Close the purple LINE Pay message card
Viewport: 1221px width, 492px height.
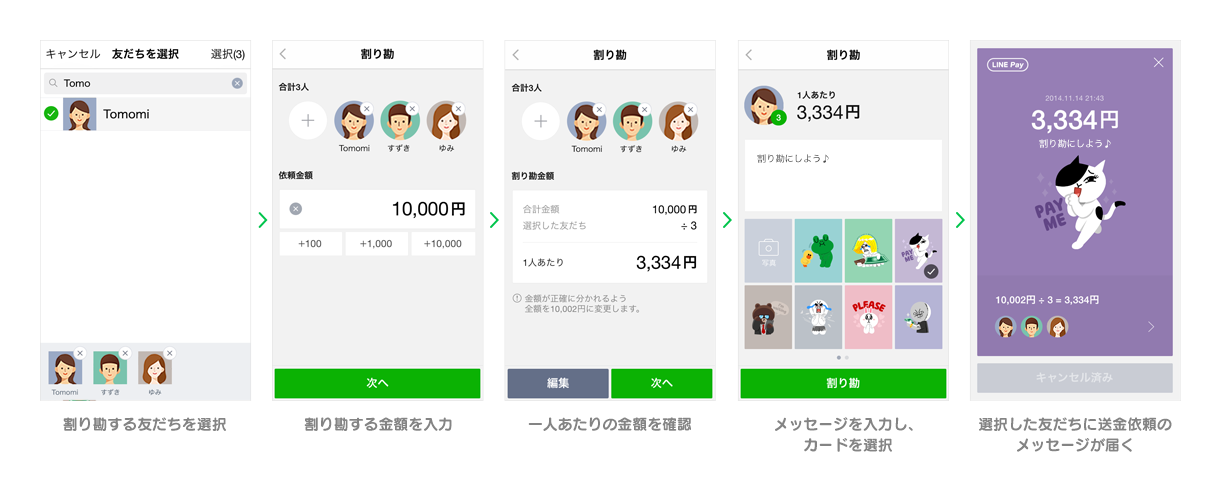[x=1158, y=63]
